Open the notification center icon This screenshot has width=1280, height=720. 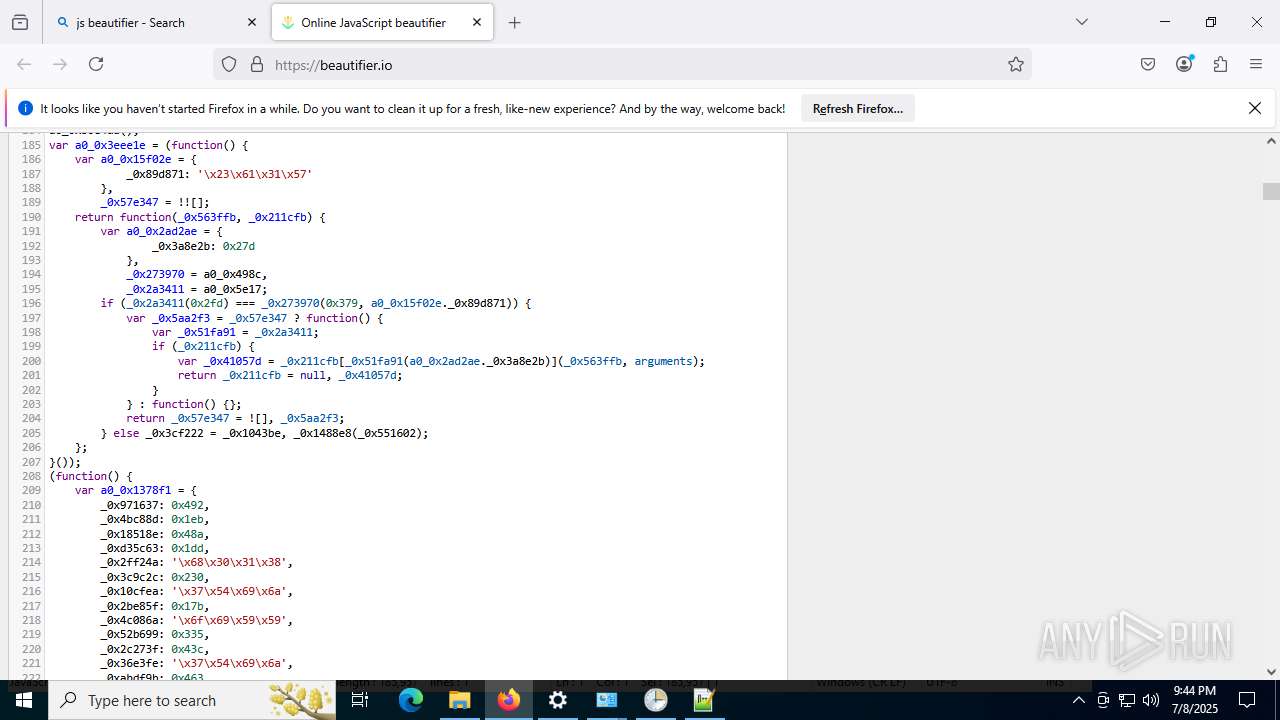coord(1247,700)
